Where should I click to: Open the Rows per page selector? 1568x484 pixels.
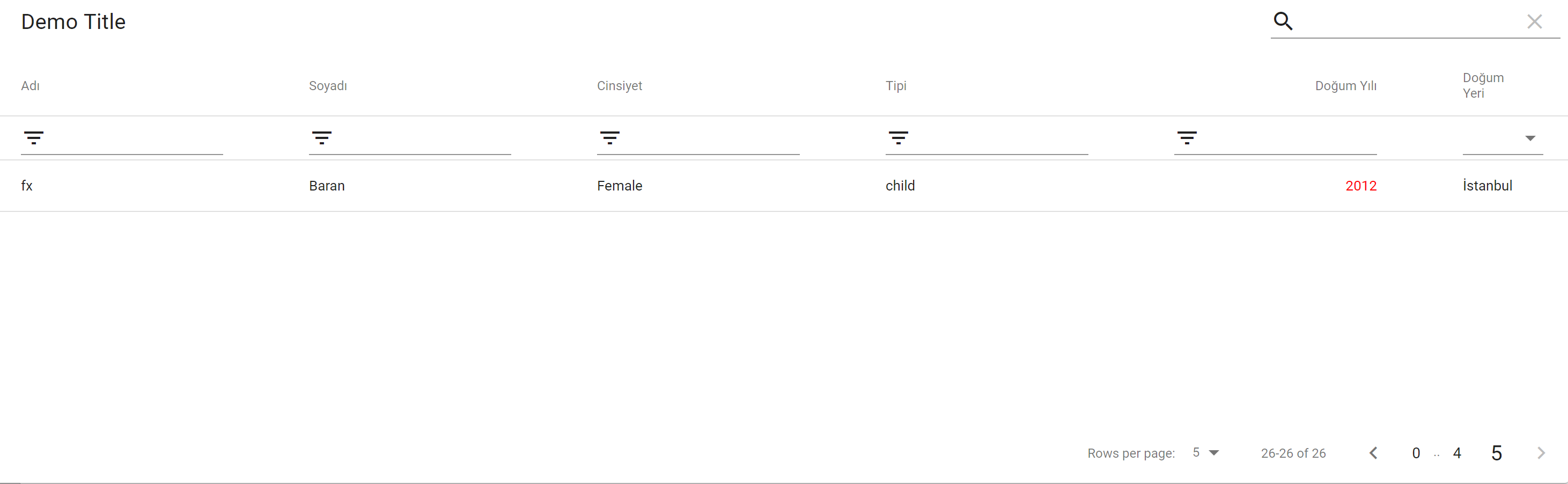(x=1197, y=452)
